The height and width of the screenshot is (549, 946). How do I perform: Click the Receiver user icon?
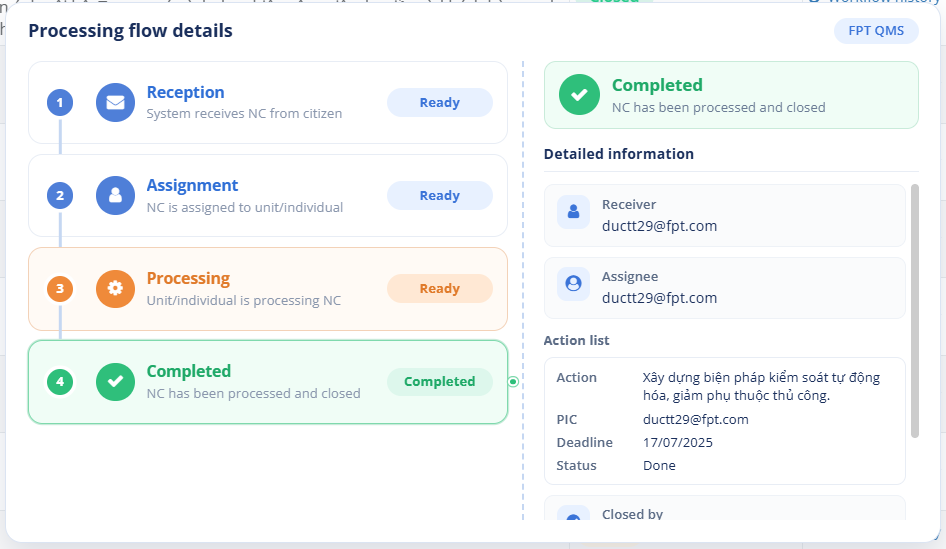click(573, 212)
